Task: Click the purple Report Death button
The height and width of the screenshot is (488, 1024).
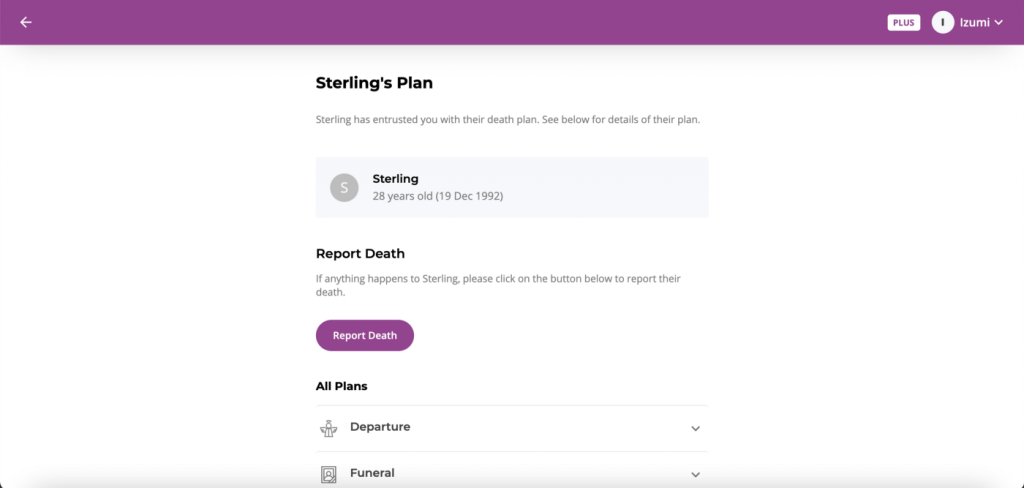Action: coord(364,335)
